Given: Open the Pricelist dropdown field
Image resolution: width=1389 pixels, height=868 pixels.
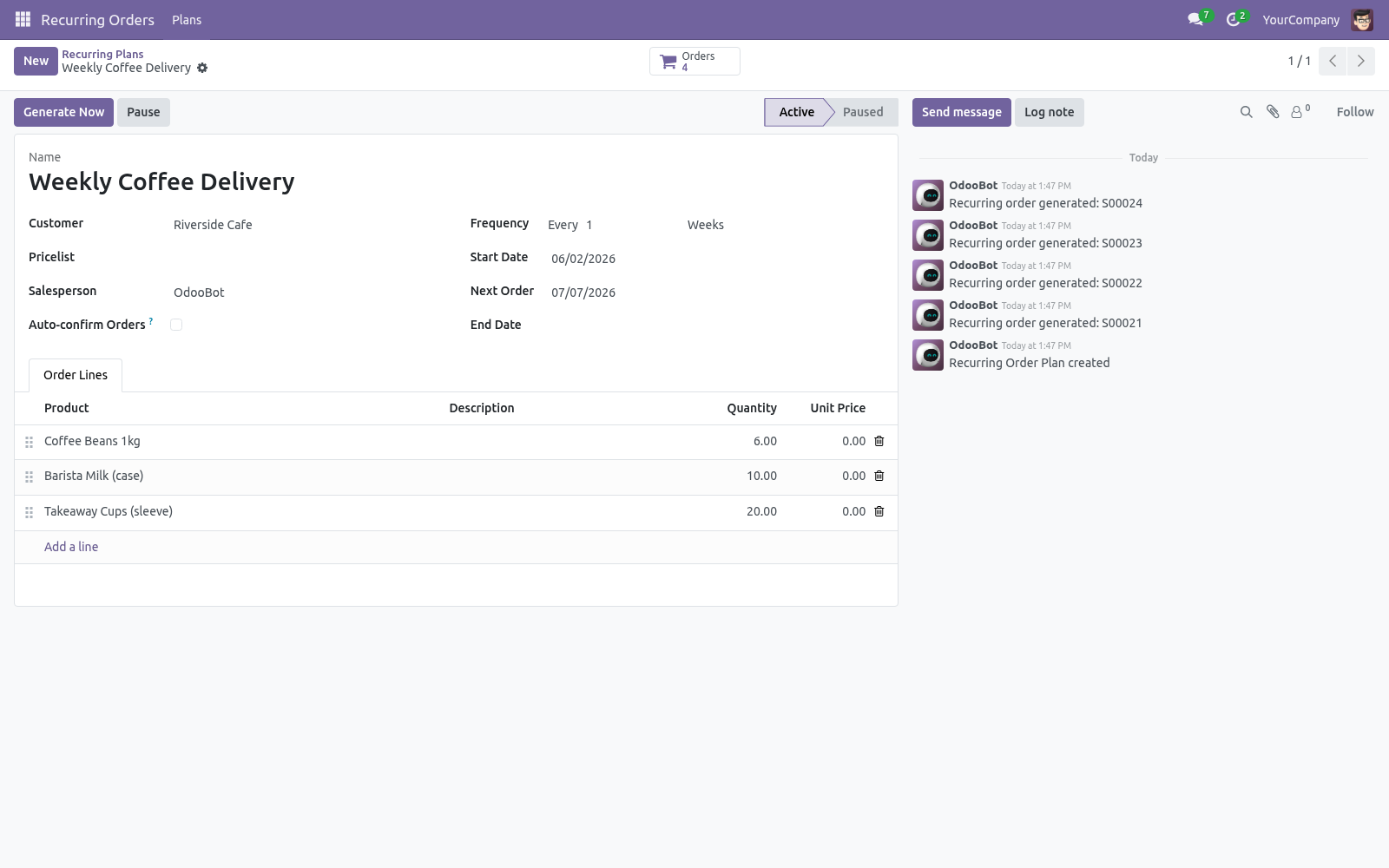Looking at the screenshot, I should [307, 258].
